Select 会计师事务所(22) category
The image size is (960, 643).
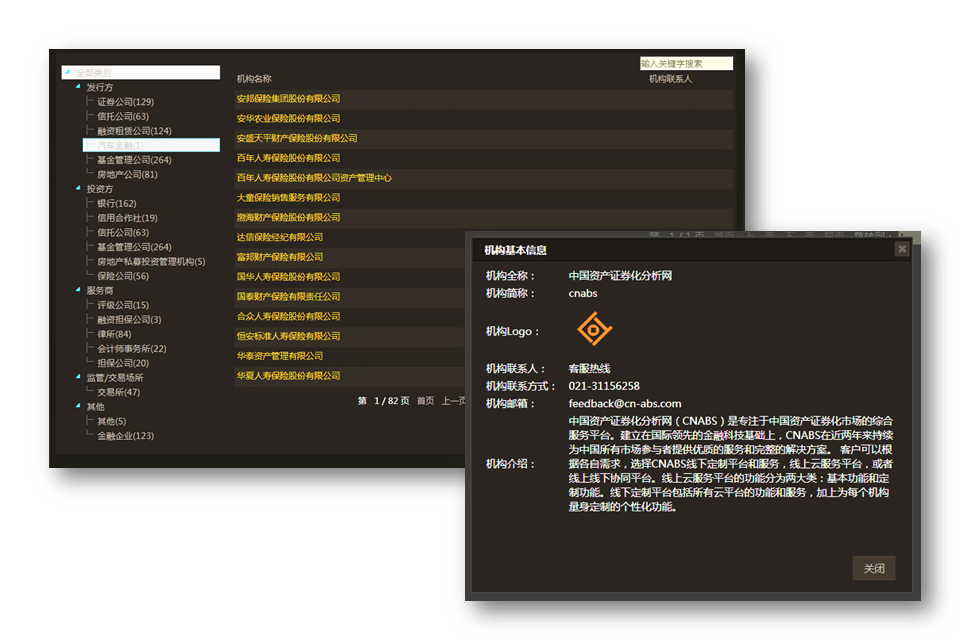(132, 348)
